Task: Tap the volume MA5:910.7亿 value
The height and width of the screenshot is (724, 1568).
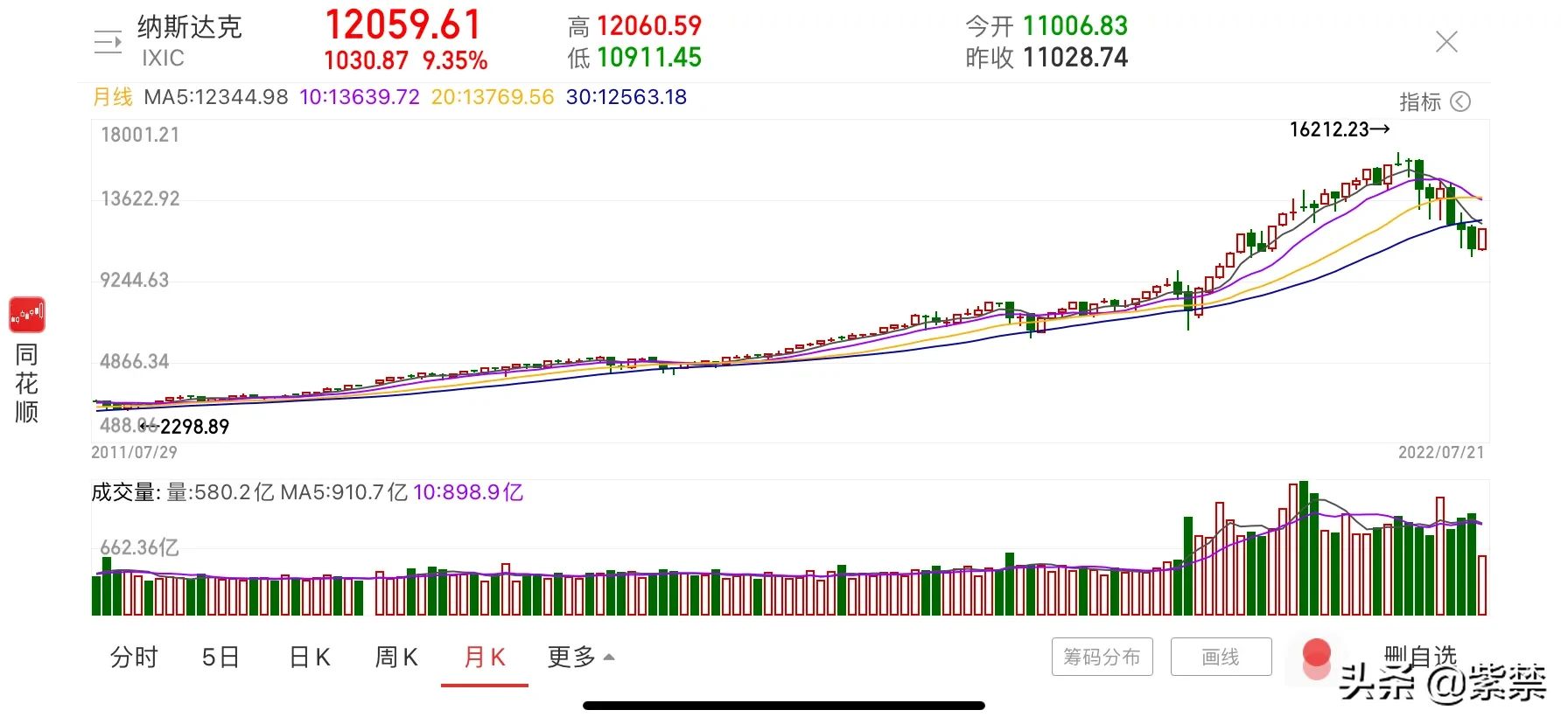Action: pos(344,492)
